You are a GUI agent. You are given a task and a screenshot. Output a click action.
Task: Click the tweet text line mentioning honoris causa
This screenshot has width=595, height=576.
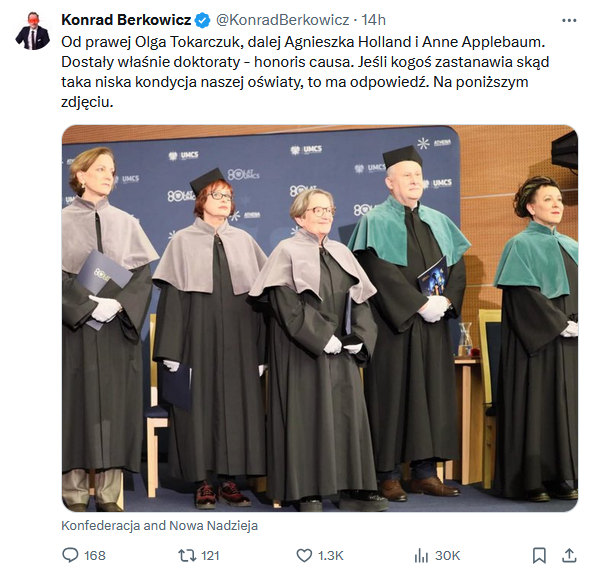click(x=305, y=62)
